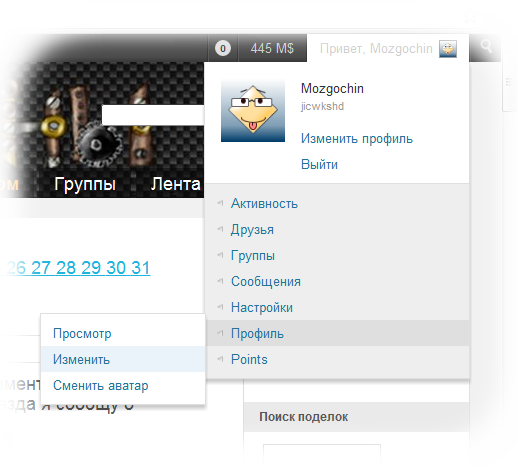This screenshot has width=518, height=468.
Task: Expand the arrow beside Профиль
Action: (x=220, y=333)
